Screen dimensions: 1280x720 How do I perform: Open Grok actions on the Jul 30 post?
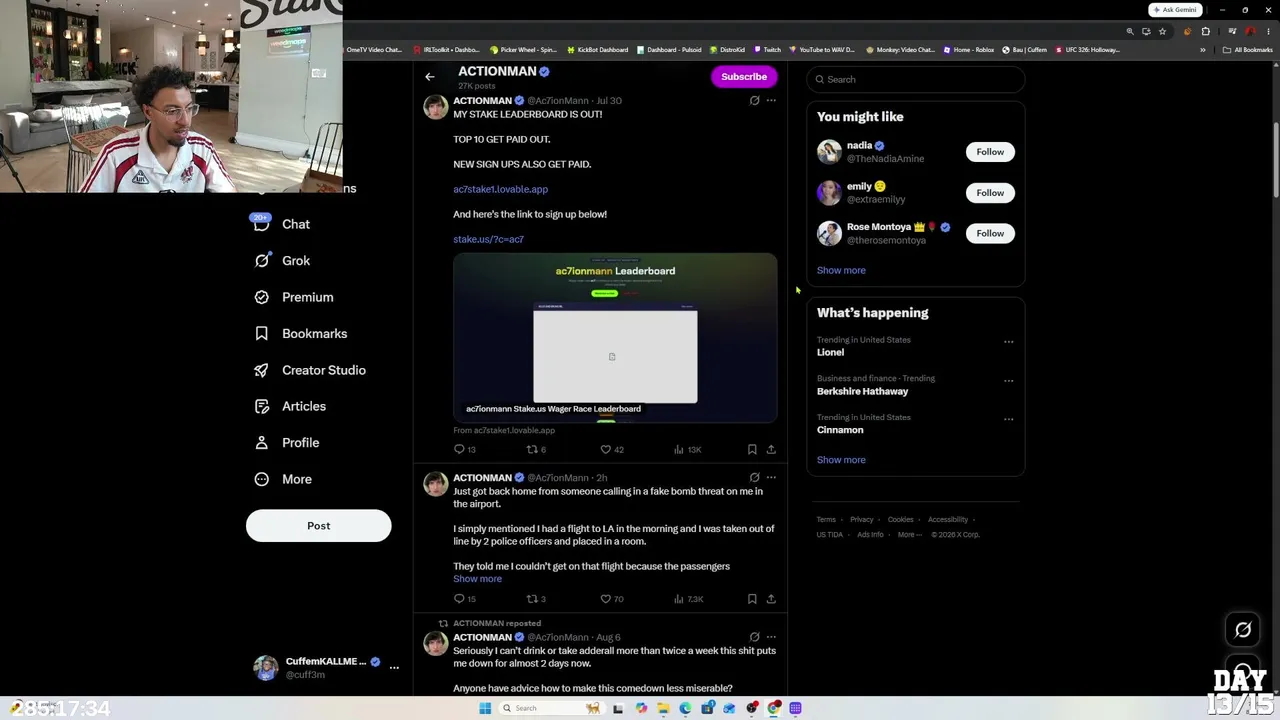coord(754,100)
